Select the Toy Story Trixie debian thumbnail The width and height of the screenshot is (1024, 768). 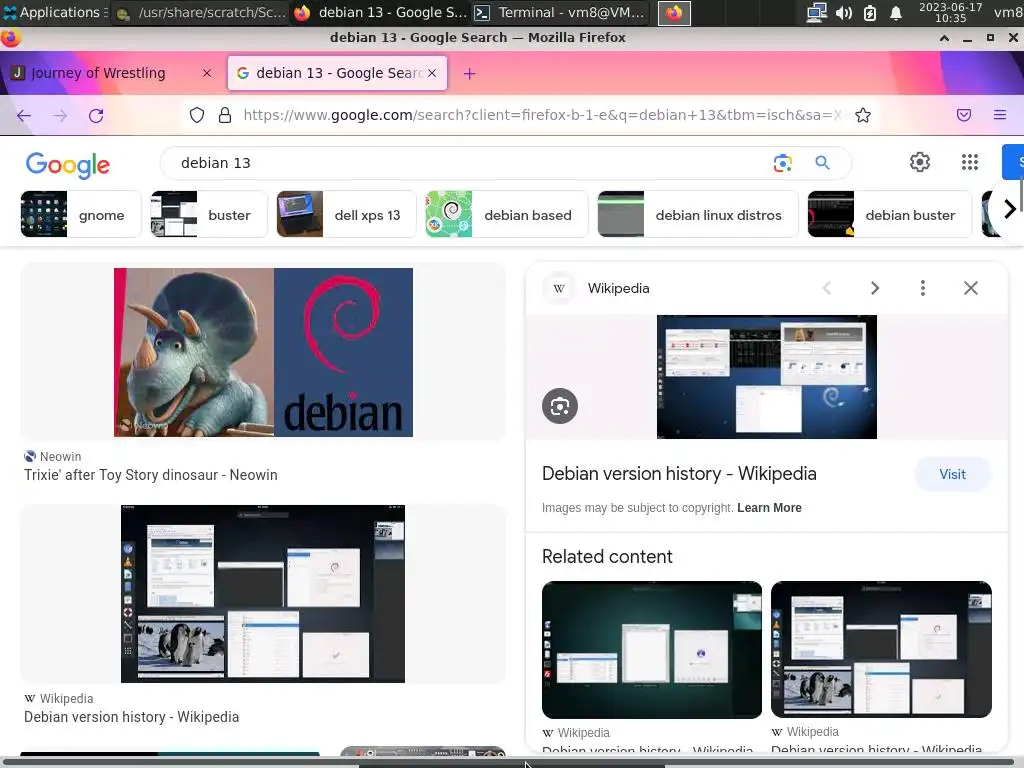coord(263,352)
